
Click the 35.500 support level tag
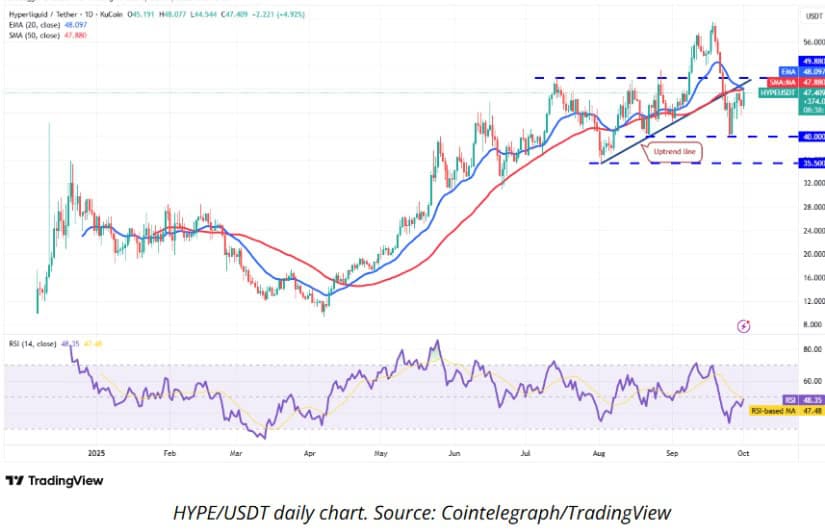pos(810,162)
